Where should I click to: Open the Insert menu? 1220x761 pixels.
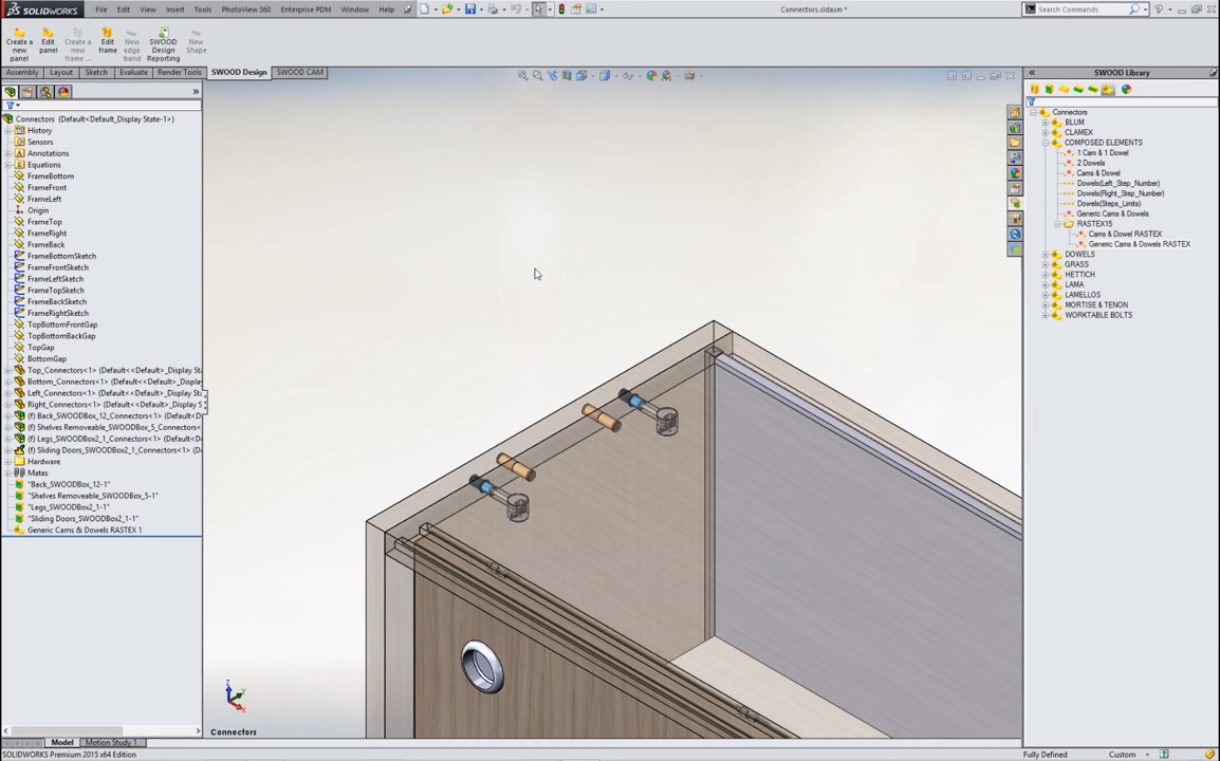(x=174, y=9)
